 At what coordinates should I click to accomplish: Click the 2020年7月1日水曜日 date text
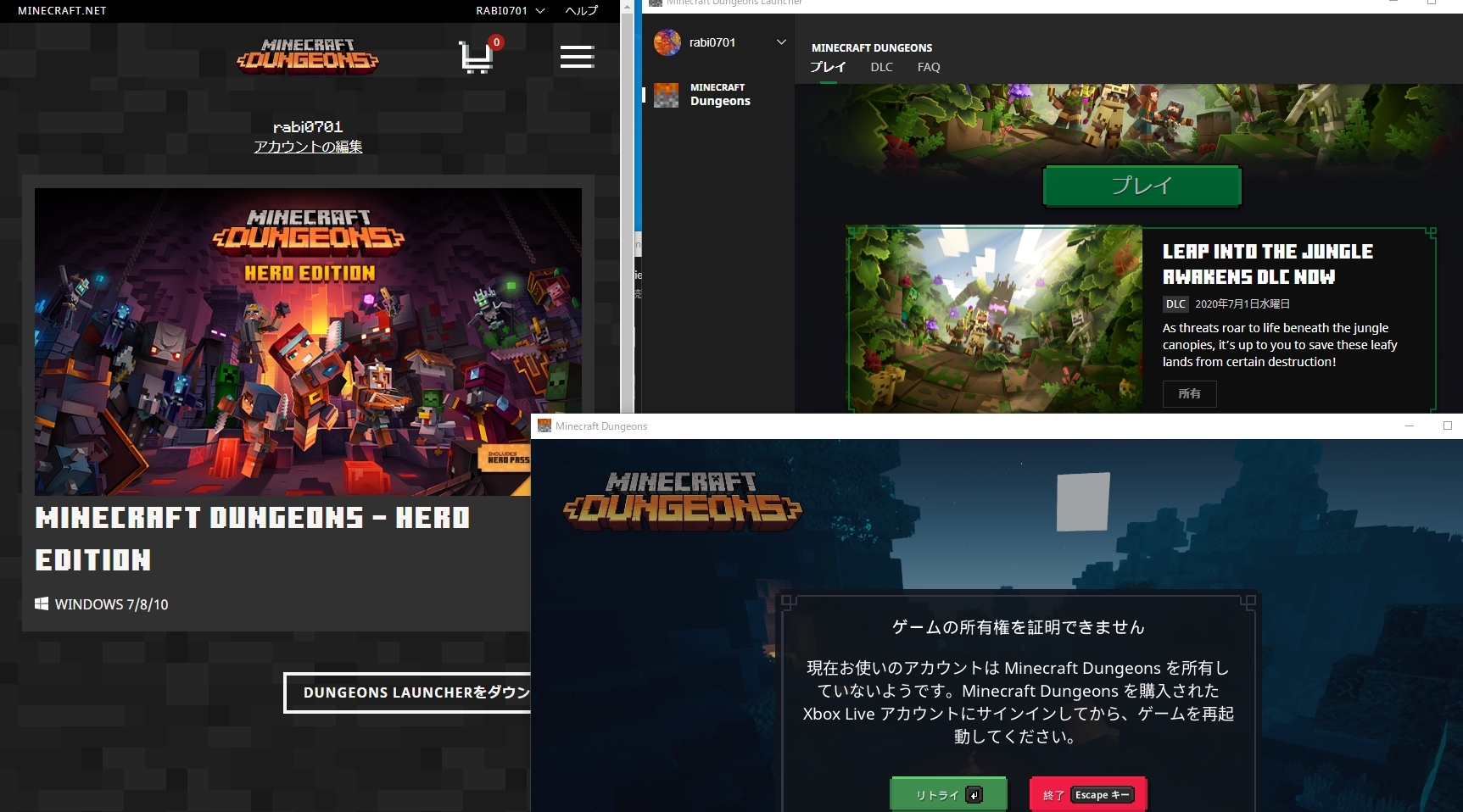pos(1242,303)
